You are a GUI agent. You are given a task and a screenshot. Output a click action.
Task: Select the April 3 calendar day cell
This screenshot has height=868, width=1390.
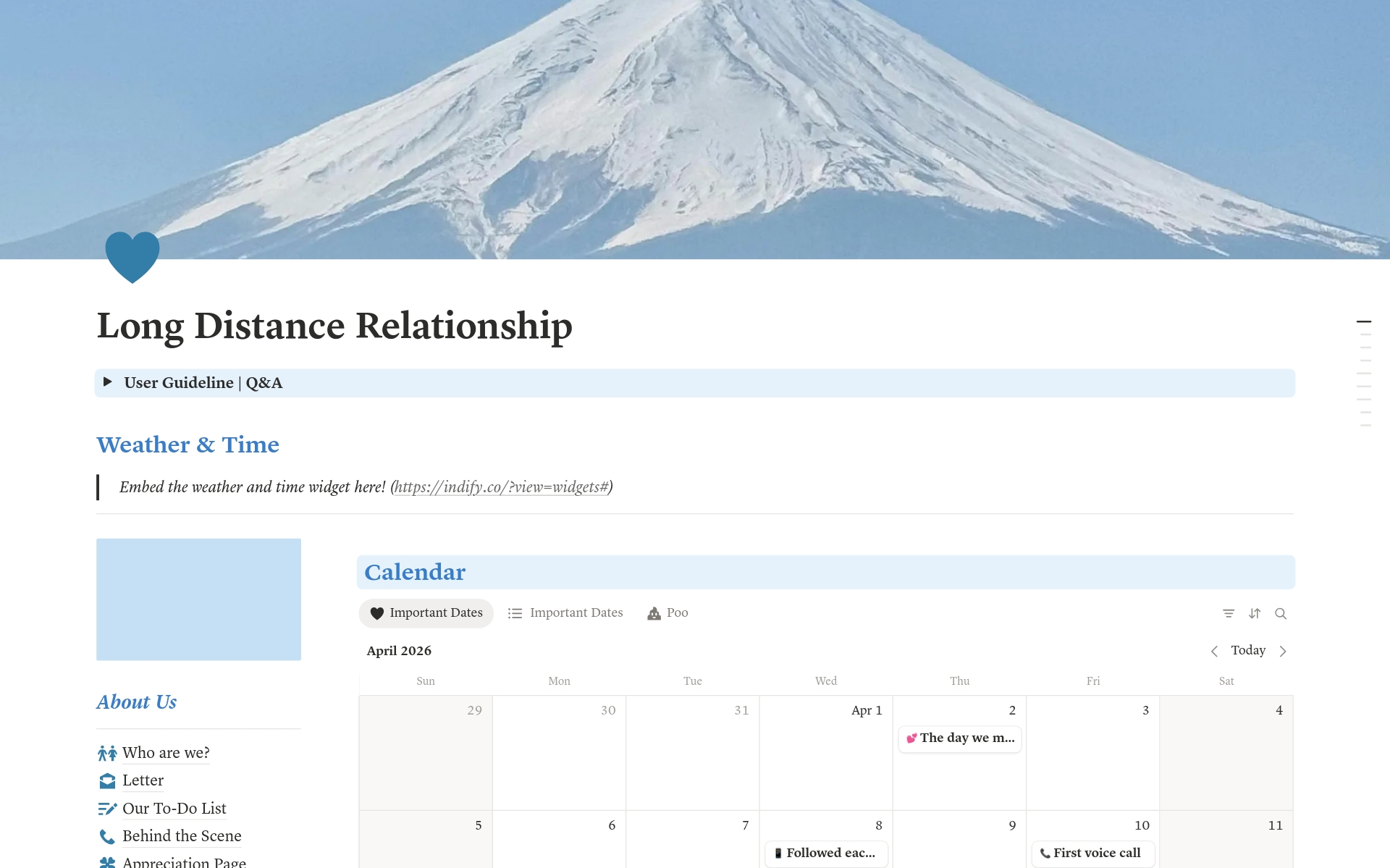[1093, 753]
